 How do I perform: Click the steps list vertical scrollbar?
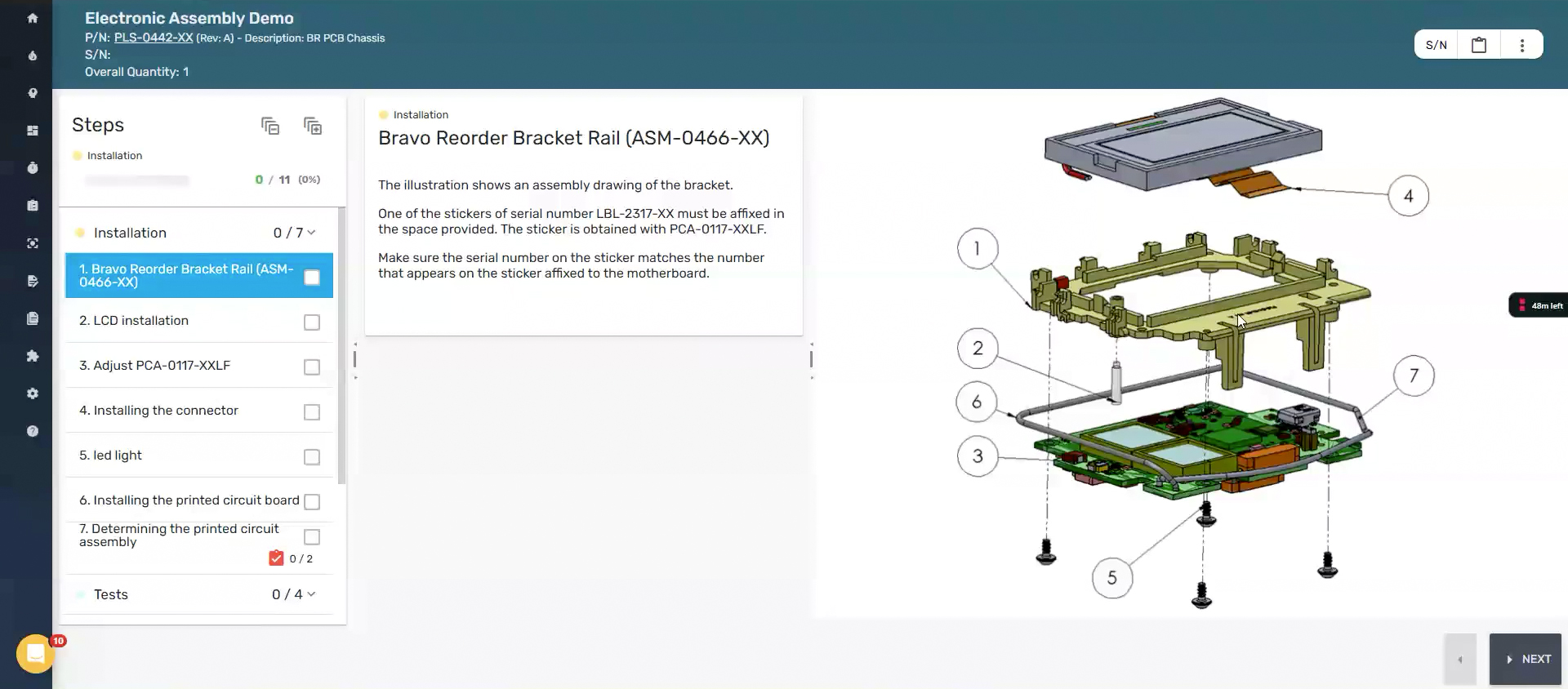coord(341,343)
